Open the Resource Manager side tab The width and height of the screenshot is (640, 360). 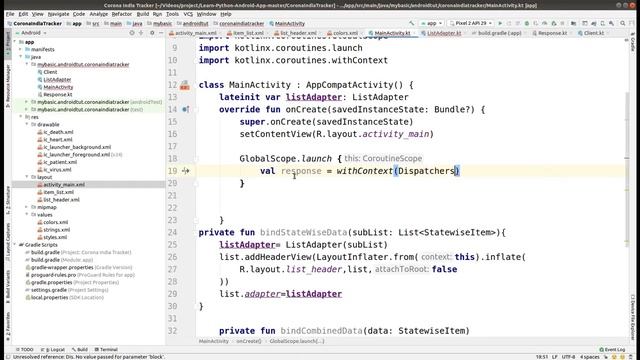click(x=8, y=86)
